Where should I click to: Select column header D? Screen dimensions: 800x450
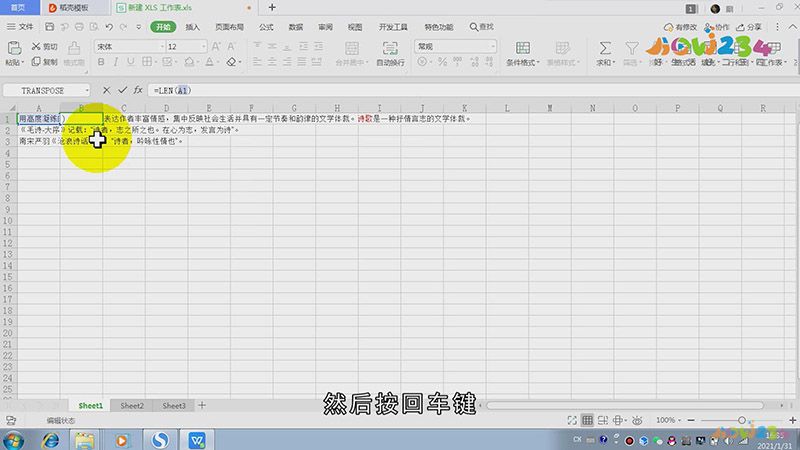tap(166, 108)
